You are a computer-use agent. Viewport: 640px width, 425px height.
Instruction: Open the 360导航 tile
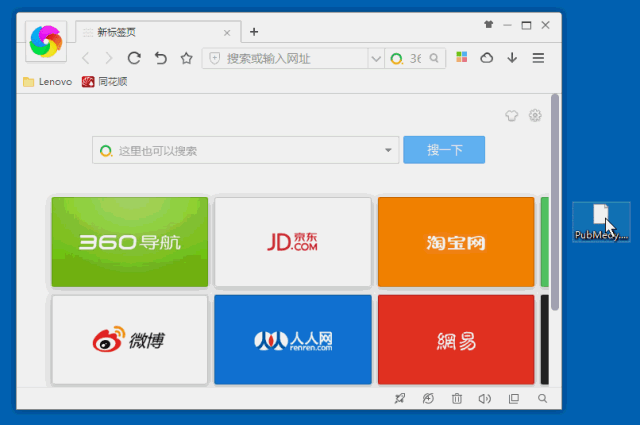130,242
